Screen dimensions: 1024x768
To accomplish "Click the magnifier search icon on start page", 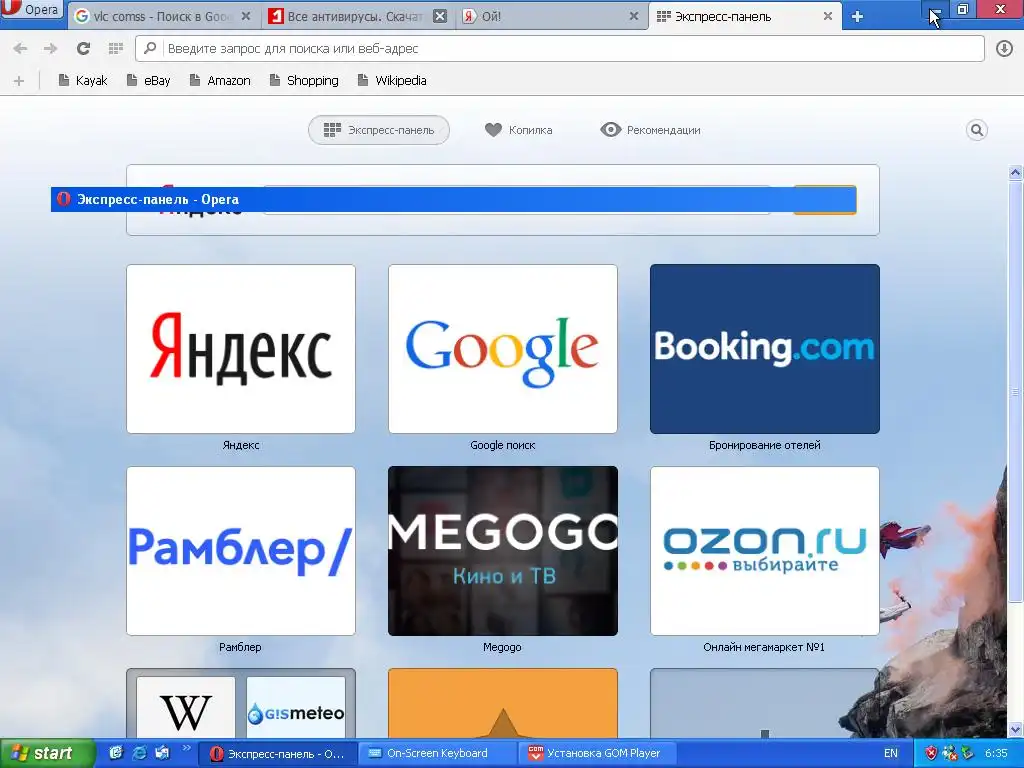I will click(976, 130).
